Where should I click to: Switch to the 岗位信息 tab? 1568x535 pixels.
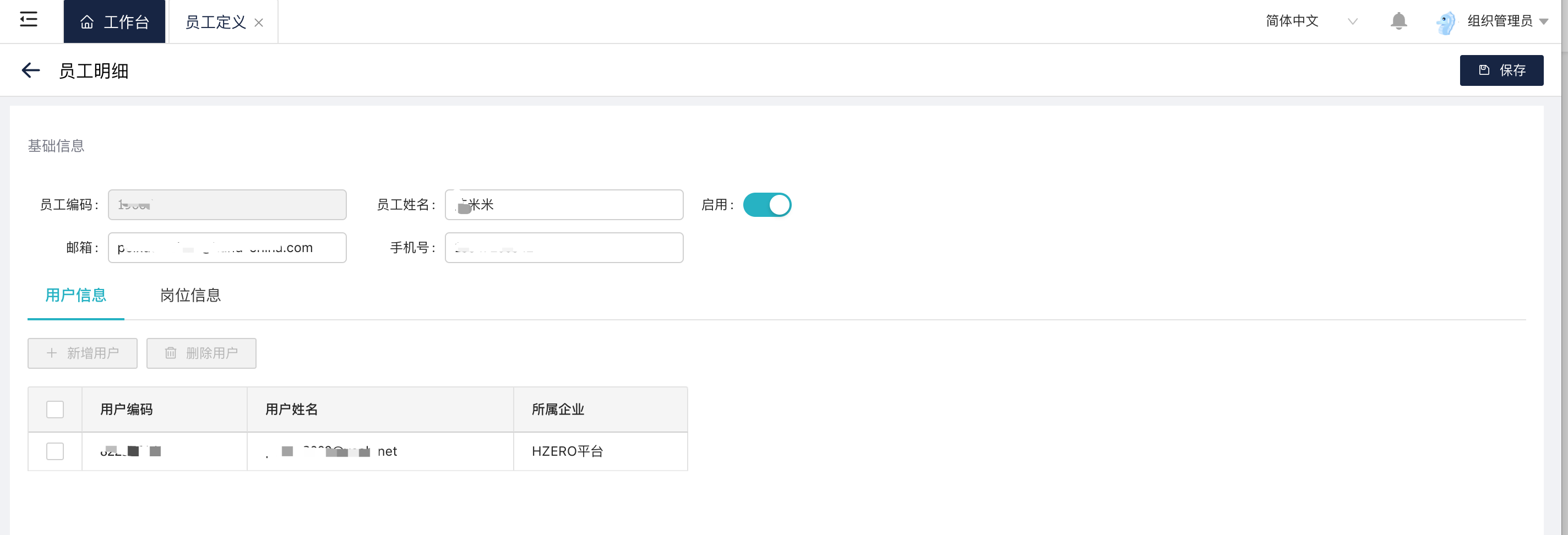click(190, 295)
